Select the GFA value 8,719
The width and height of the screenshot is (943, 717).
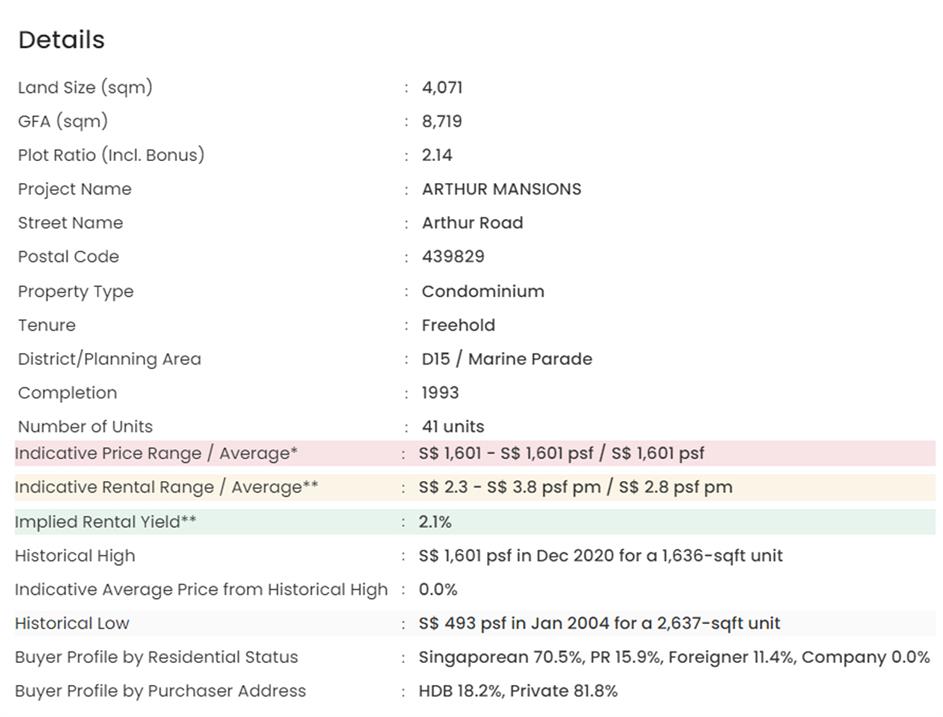pos(442,122)
